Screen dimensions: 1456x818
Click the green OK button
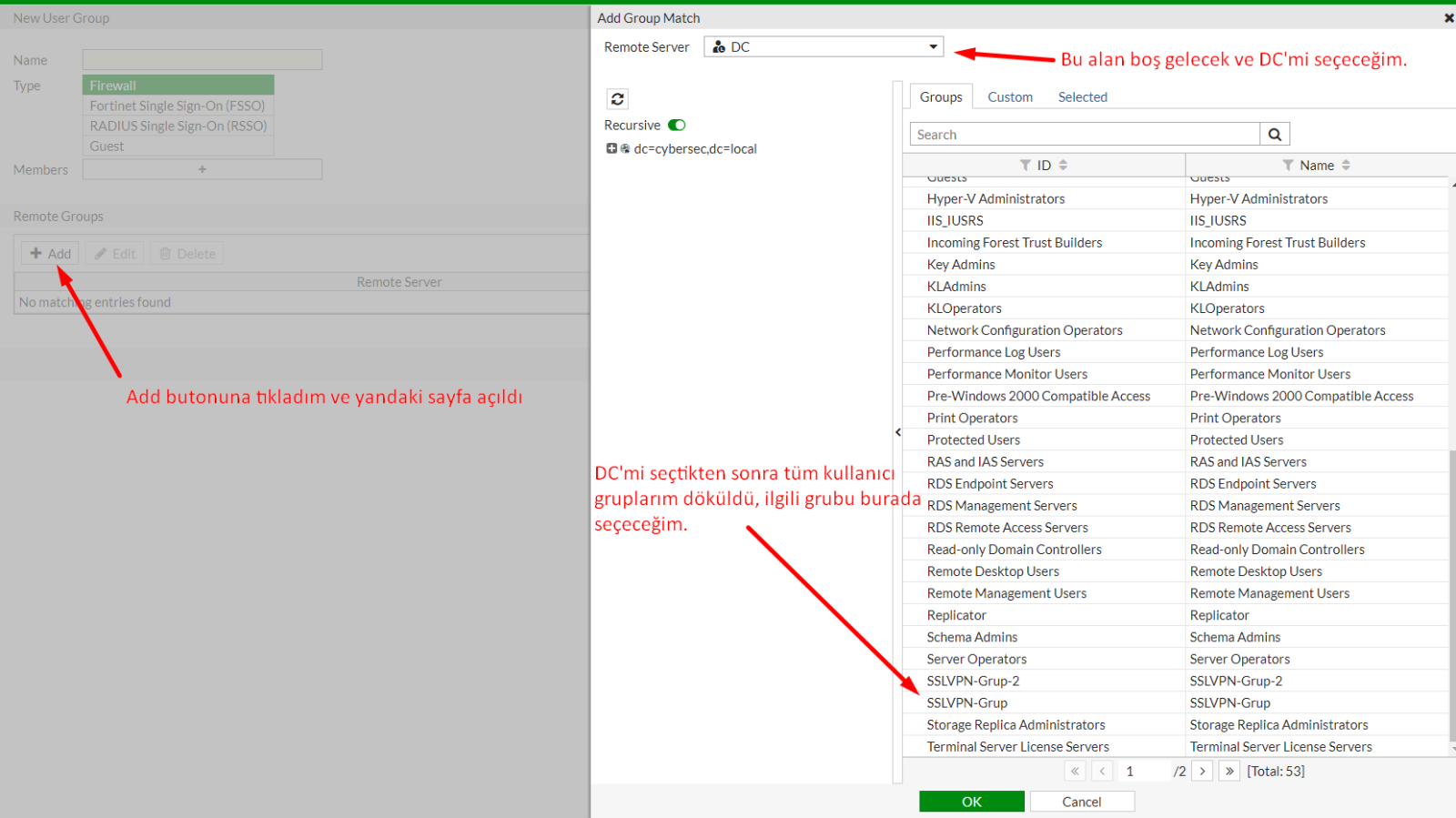pyautogui.click(x=971, y=802)
